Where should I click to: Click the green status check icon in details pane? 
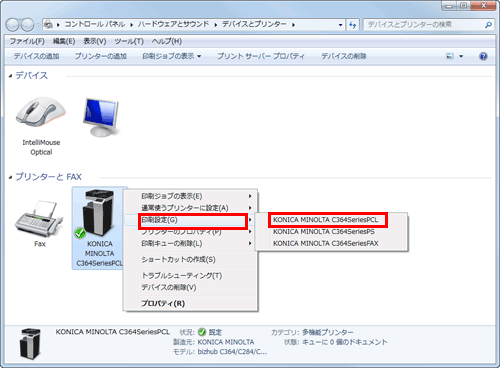pyautogui.click(x=202, y=332)
